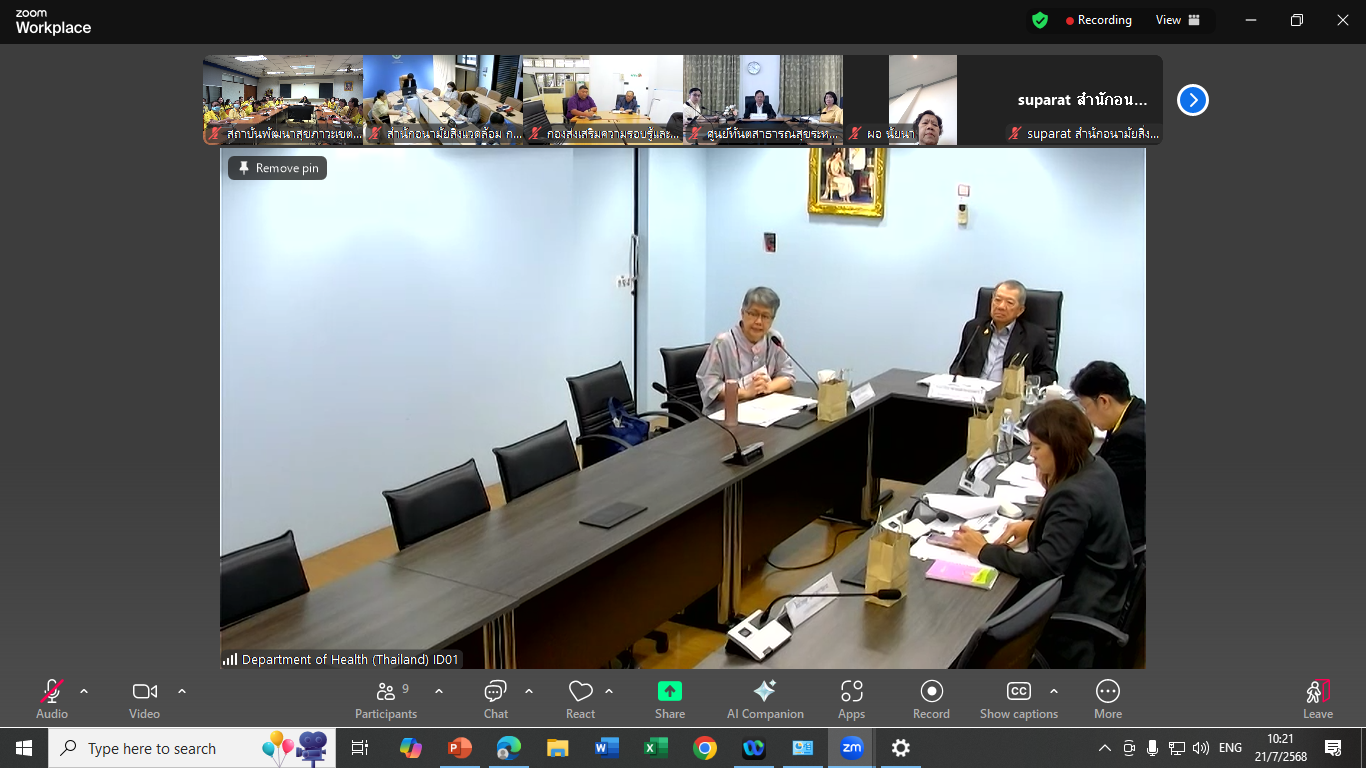Open the More options menu
Viewport: 1366px width, 768px height.
(1107, 699)
